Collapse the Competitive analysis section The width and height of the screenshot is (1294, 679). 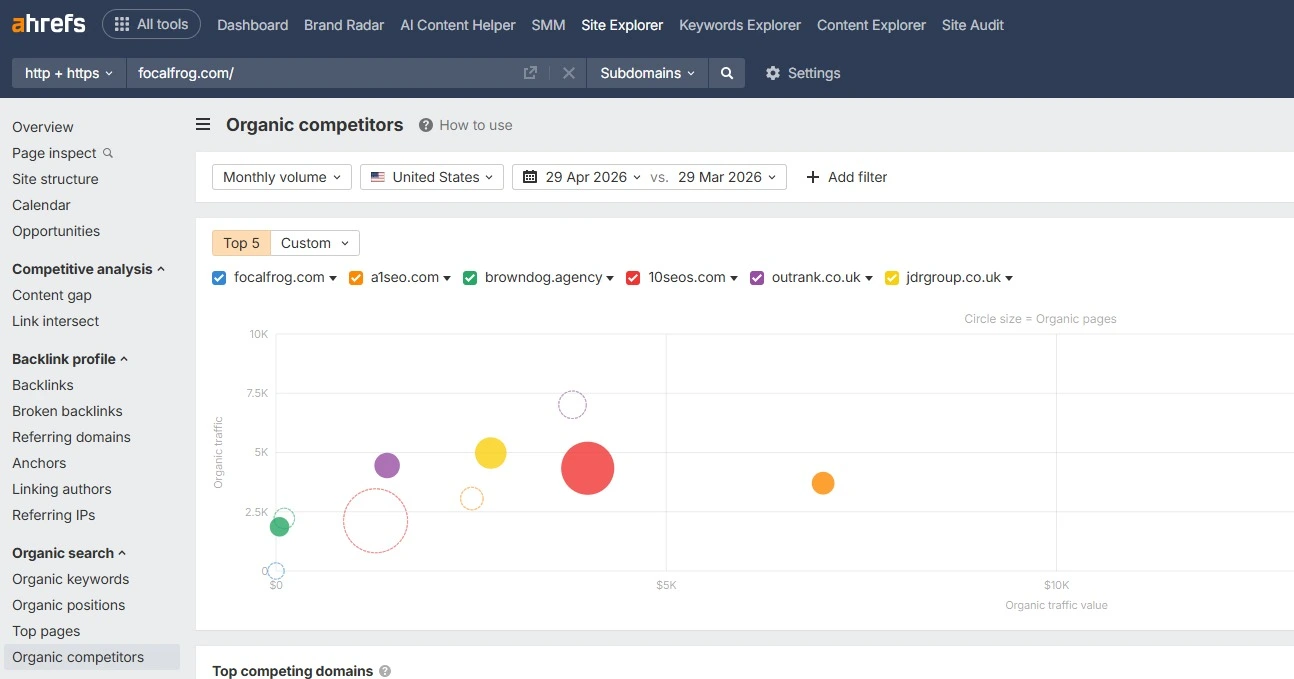(88, 269)
